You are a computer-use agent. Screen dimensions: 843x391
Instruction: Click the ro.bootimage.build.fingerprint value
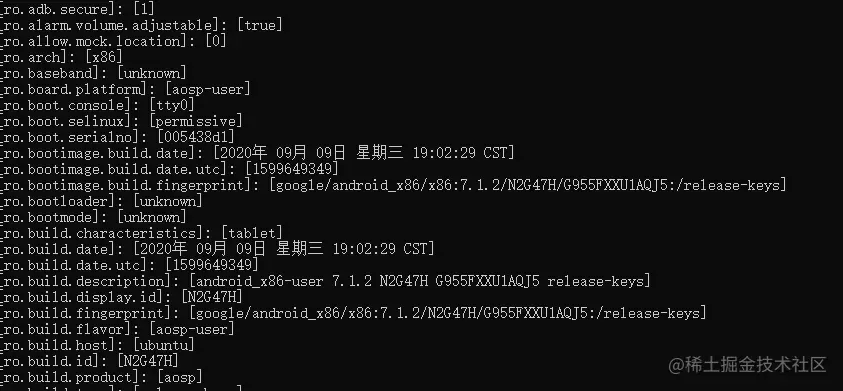pyautogui.click(x=528, y=185)
